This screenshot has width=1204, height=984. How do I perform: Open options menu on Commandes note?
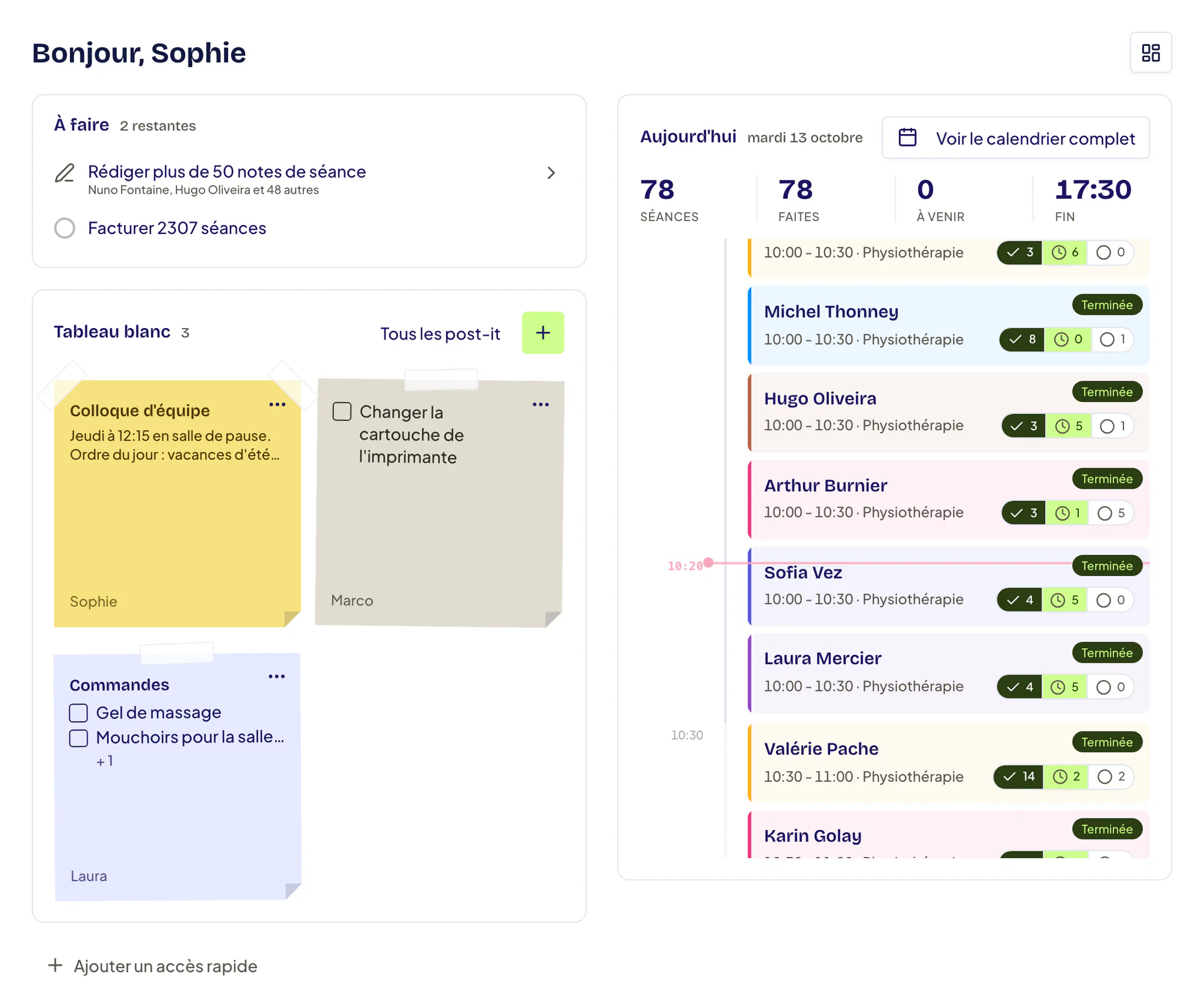277,676
